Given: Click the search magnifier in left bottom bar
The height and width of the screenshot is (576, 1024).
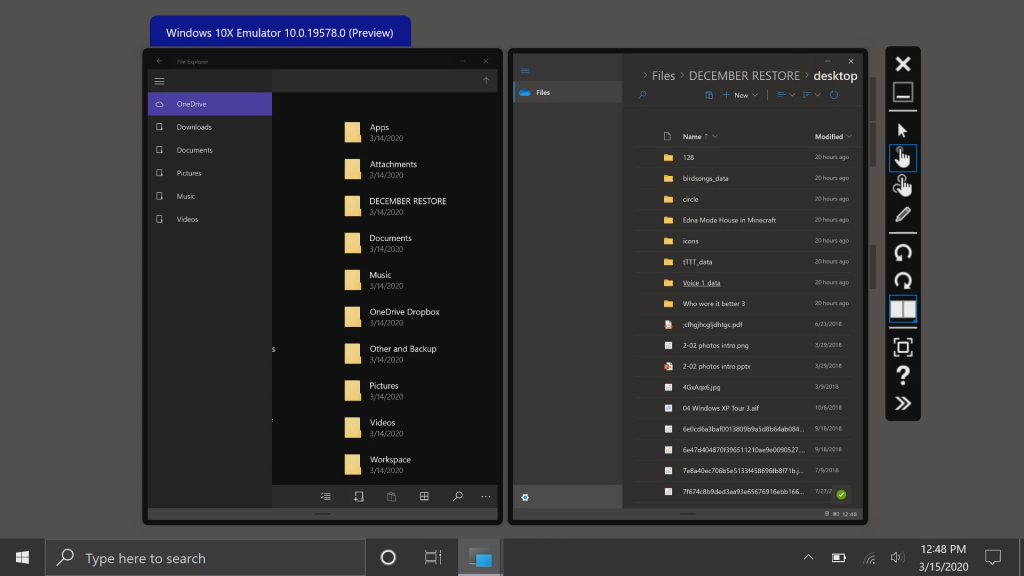Looking at the screenshot, I should click(458, 496).
